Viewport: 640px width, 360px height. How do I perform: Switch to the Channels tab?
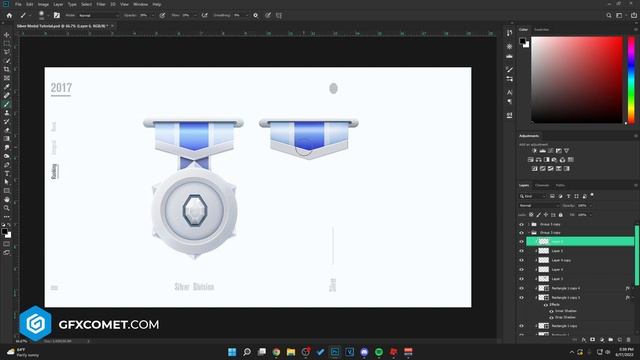pyautogui.click(x=542, y=185)
